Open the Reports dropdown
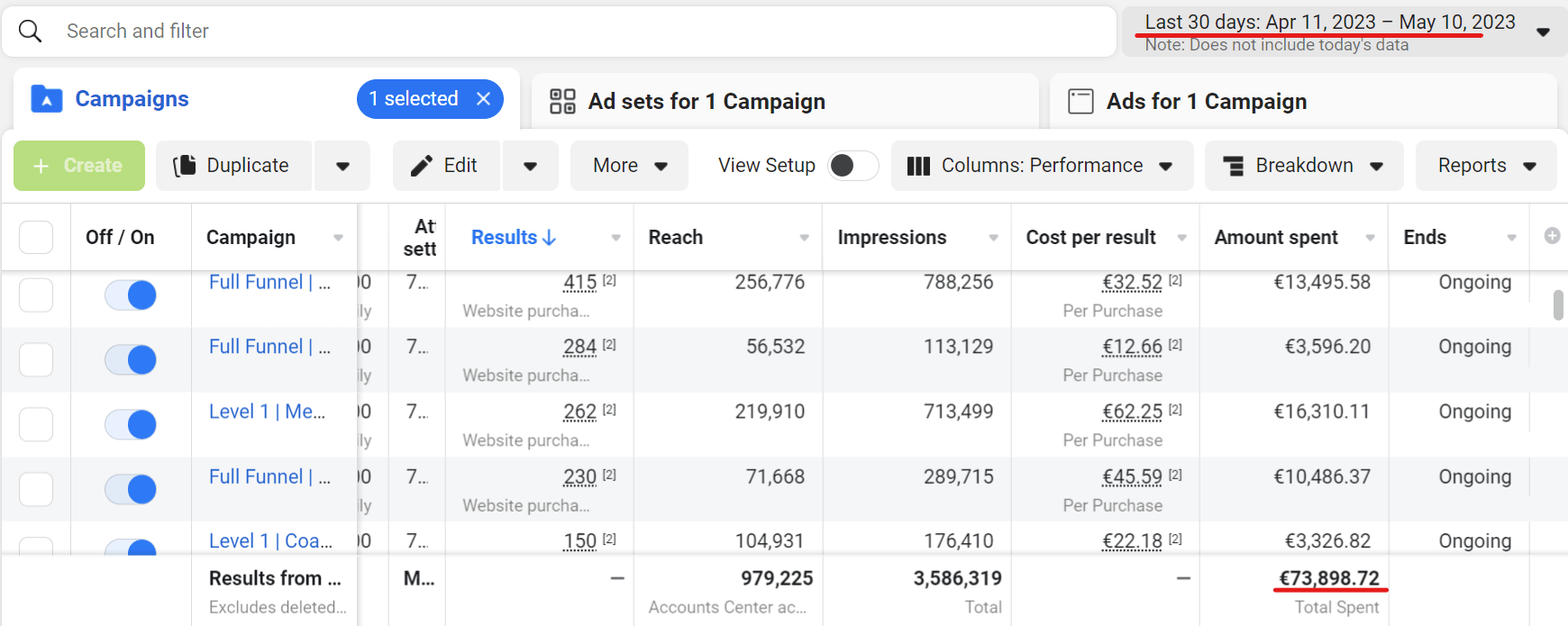 tap(1486, 166)
